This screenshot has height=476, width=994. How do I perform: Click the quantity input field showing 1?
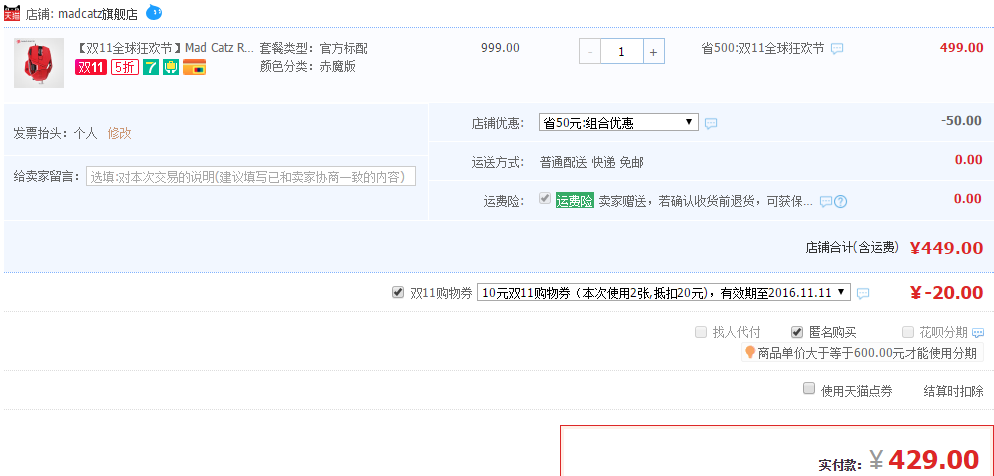(622, 52)
